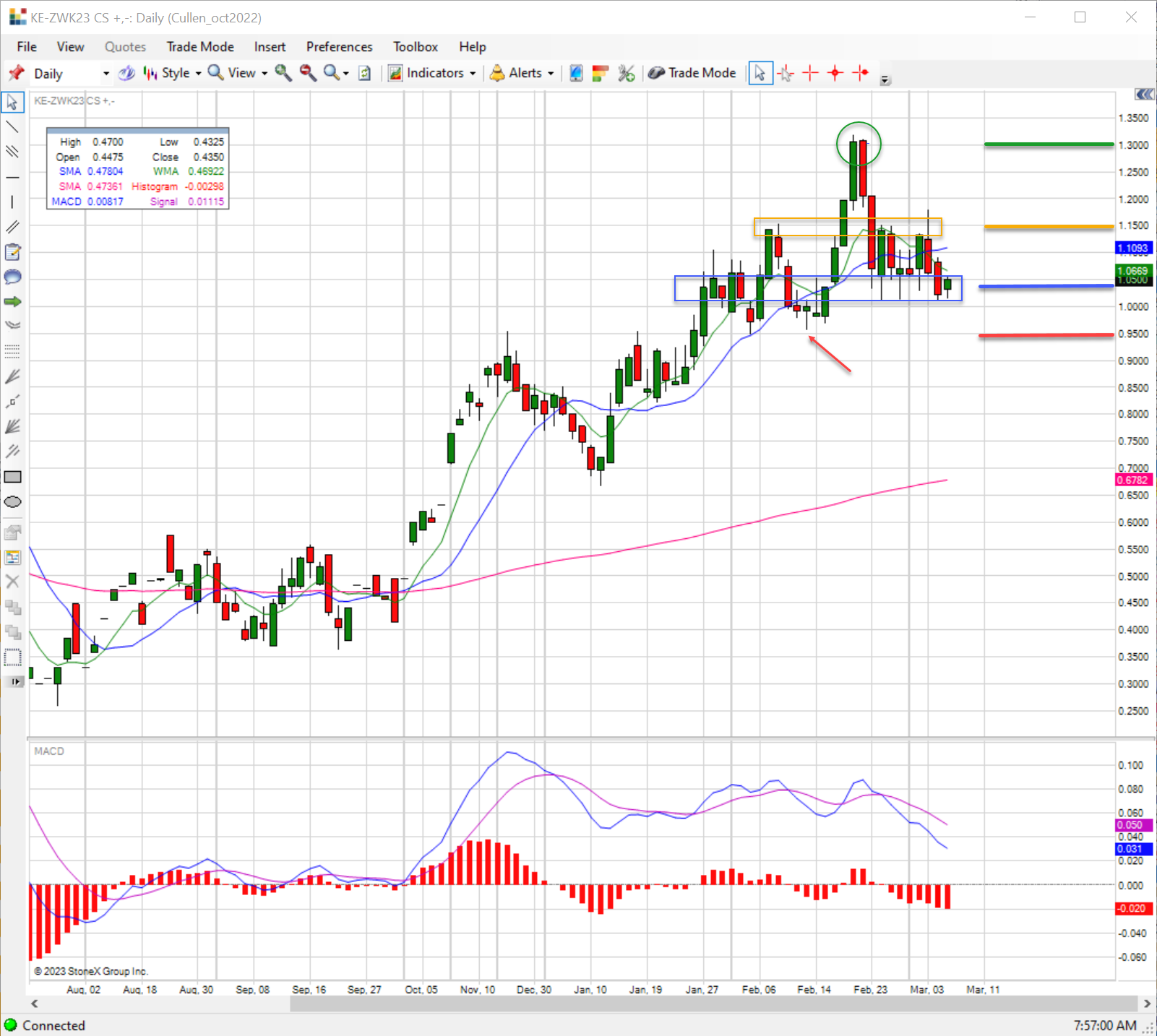1157x1036 pixels.
Task: Open the View menu in menu bar
Action: 70,47
